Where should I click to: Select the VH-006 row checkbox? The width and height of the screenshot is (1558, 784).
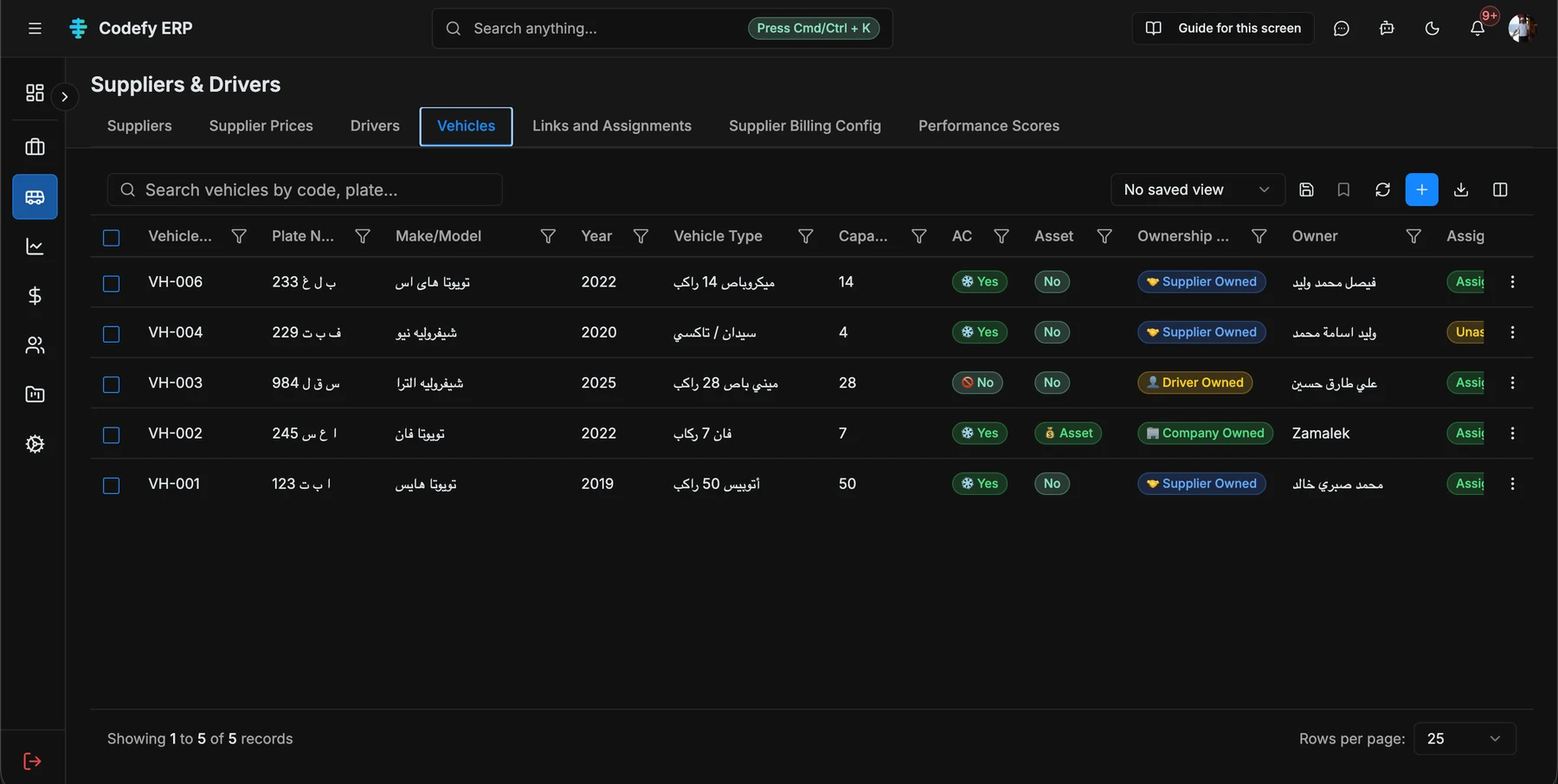[x=112, y=284]
